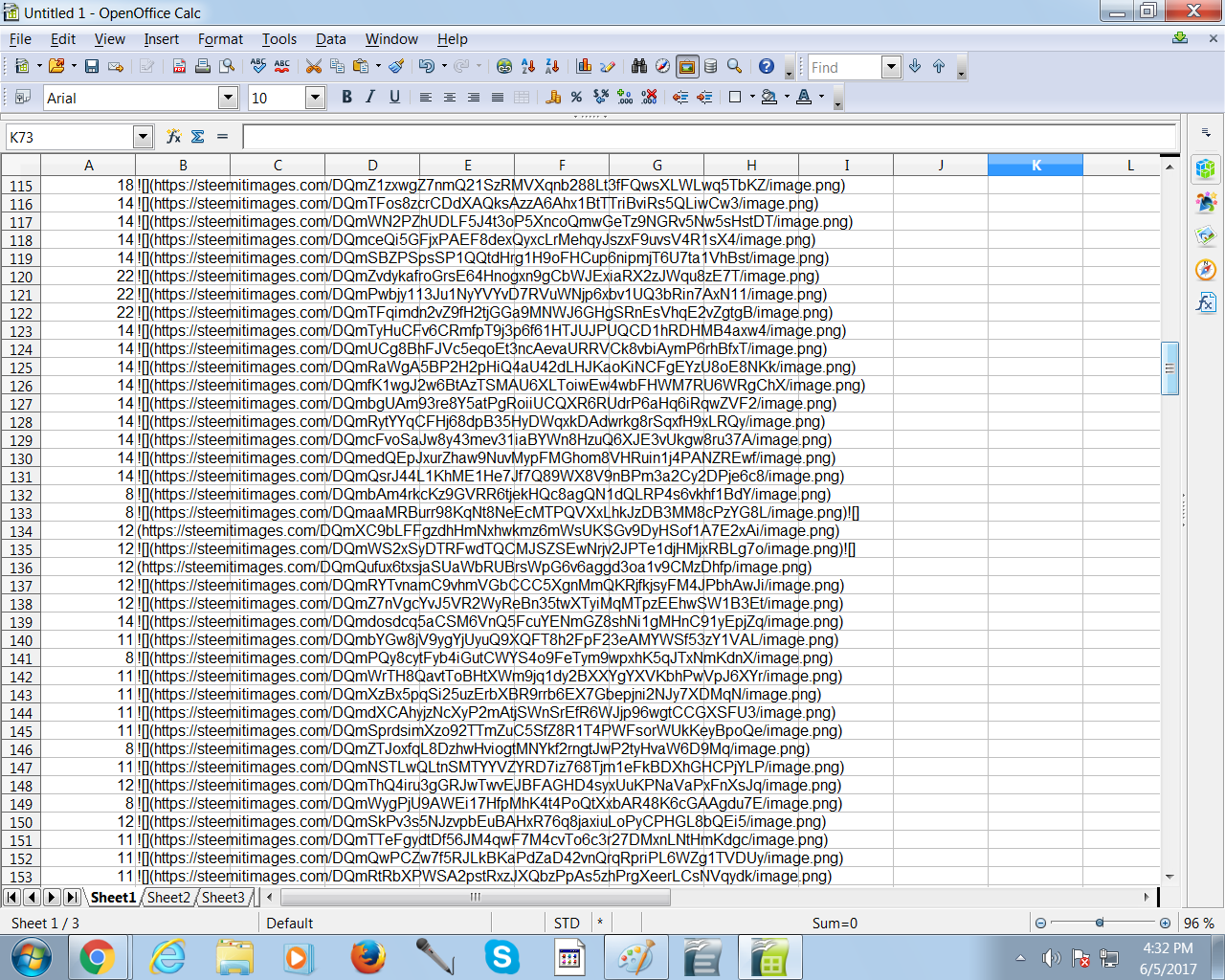This screenshot has height=980, width=1225.
Task: Toggle the Navigator compass button
Action: pos(663,66)
